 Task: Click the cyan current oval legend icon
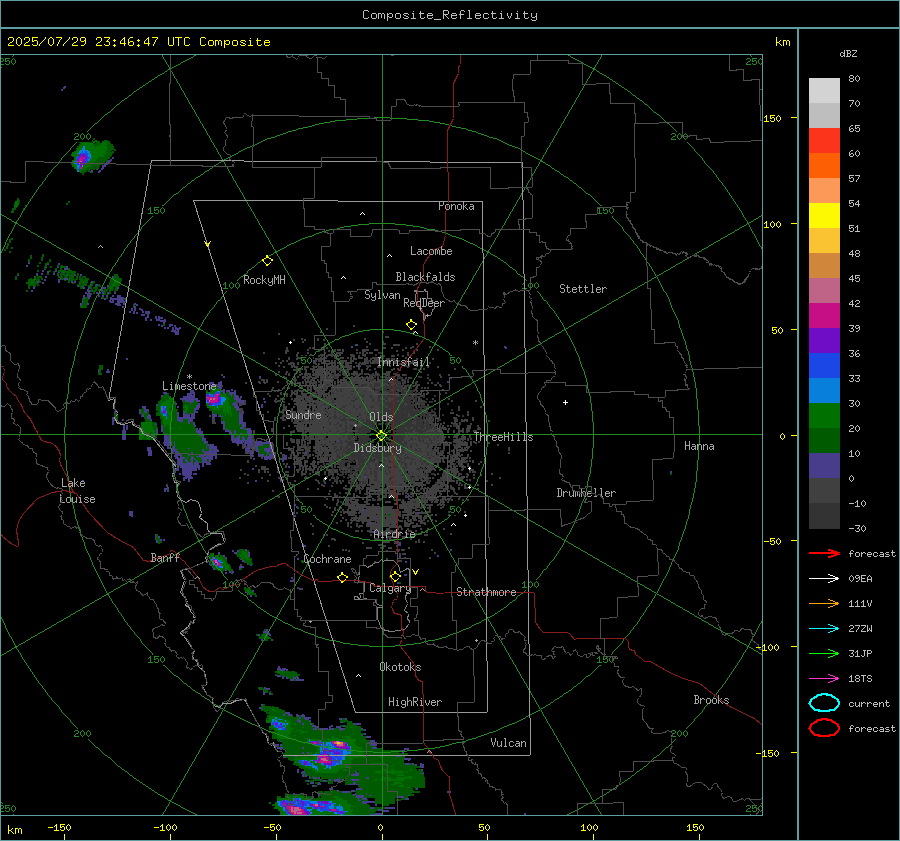click(824, 703)
